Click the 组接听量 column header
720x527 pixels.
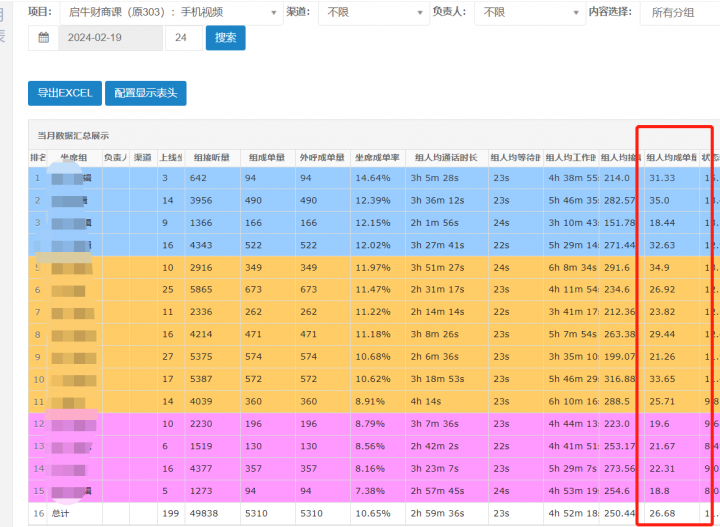[x=213, y=158]
